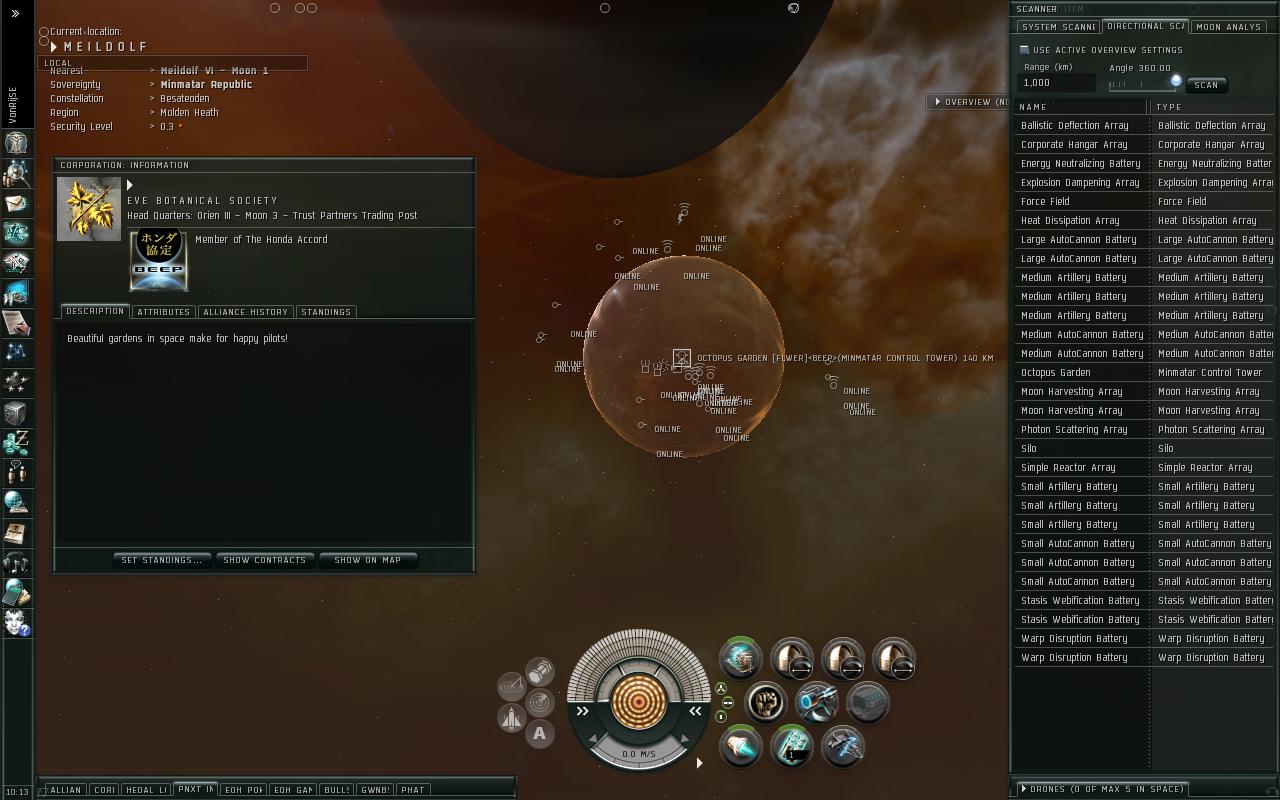Select the Directional Scan tab
Viewport: 1280px width, 800px height.
1145,26
